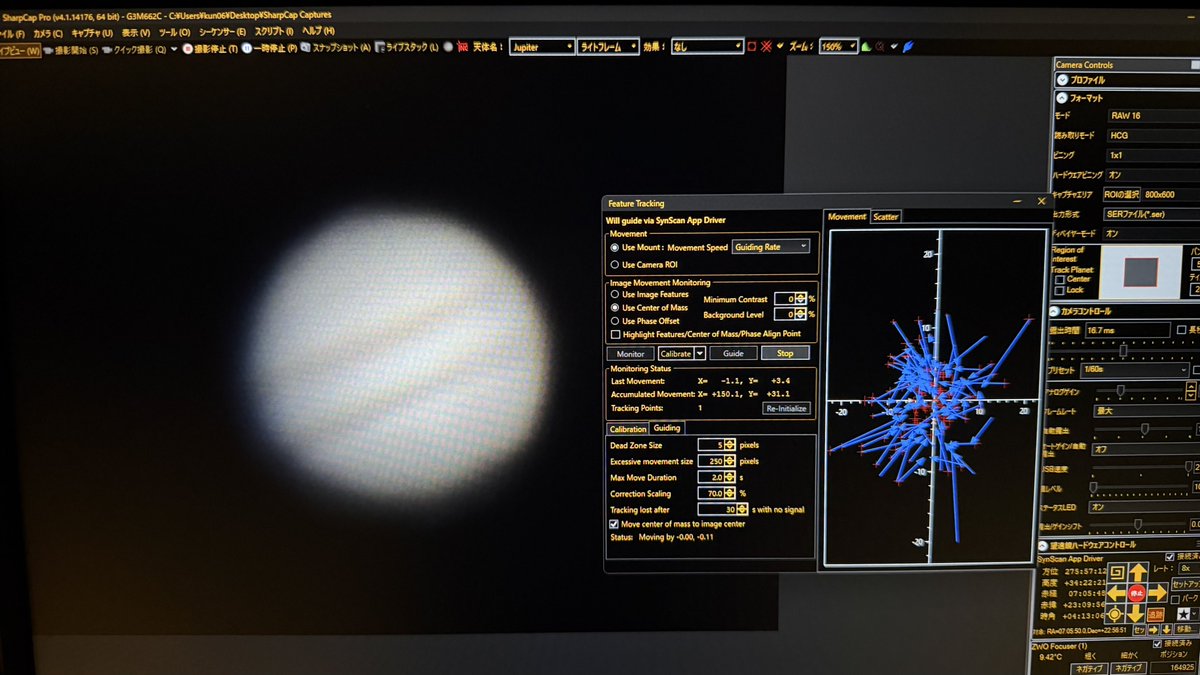Click the left arrow in the mount control pad

click(x=1116, y=593)
